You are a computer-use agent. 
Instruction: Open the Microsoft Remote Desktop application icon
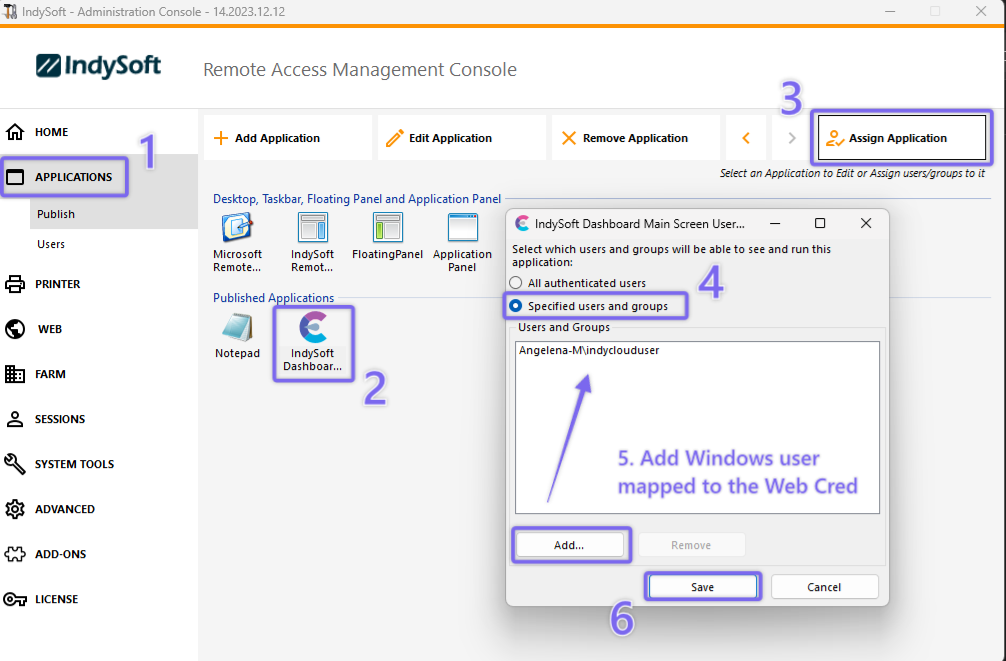click(x=237, y=229)
